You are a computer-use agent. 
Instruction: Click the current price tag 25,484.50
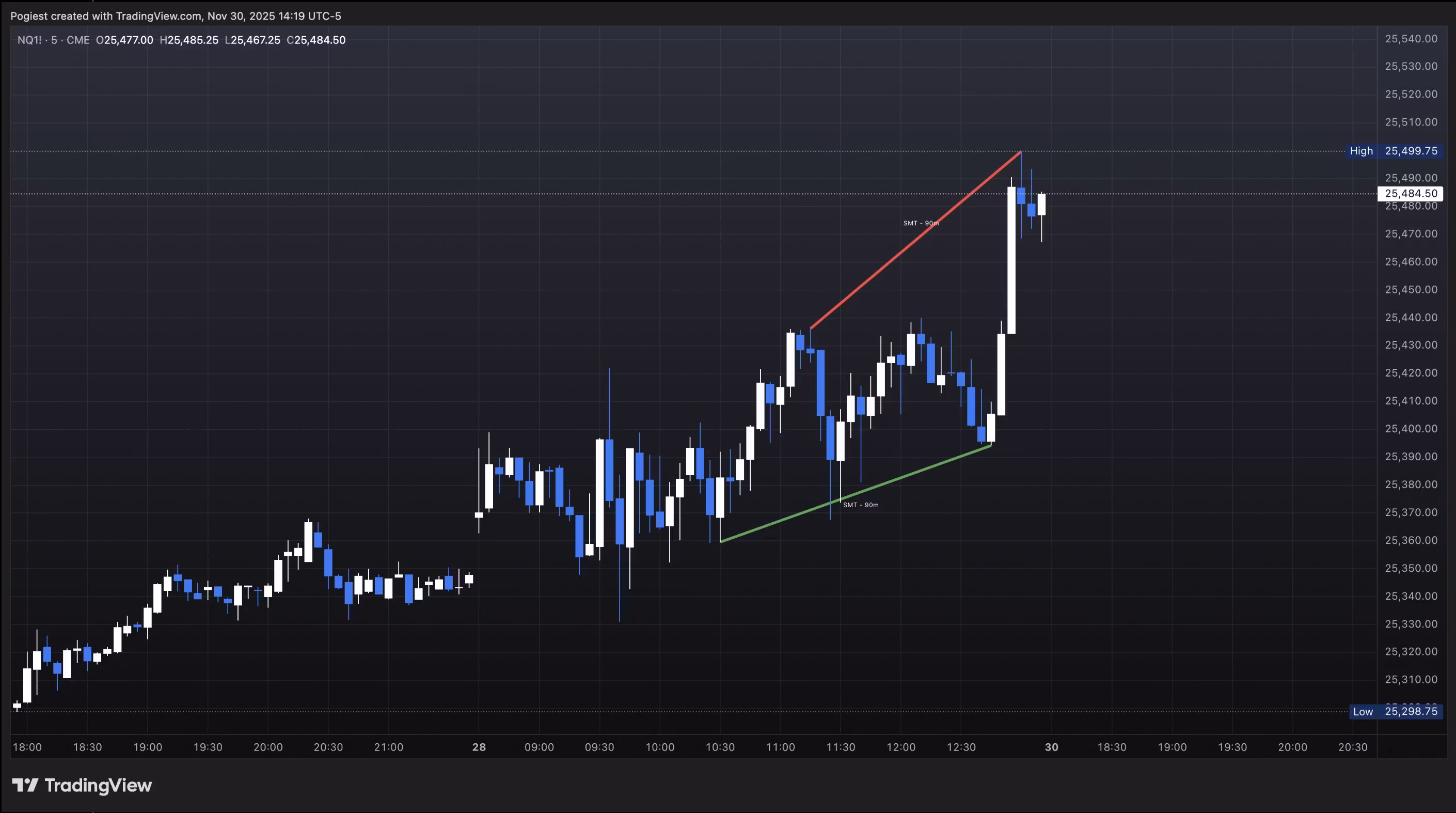pyautogui.click(x=1411, y=193)
